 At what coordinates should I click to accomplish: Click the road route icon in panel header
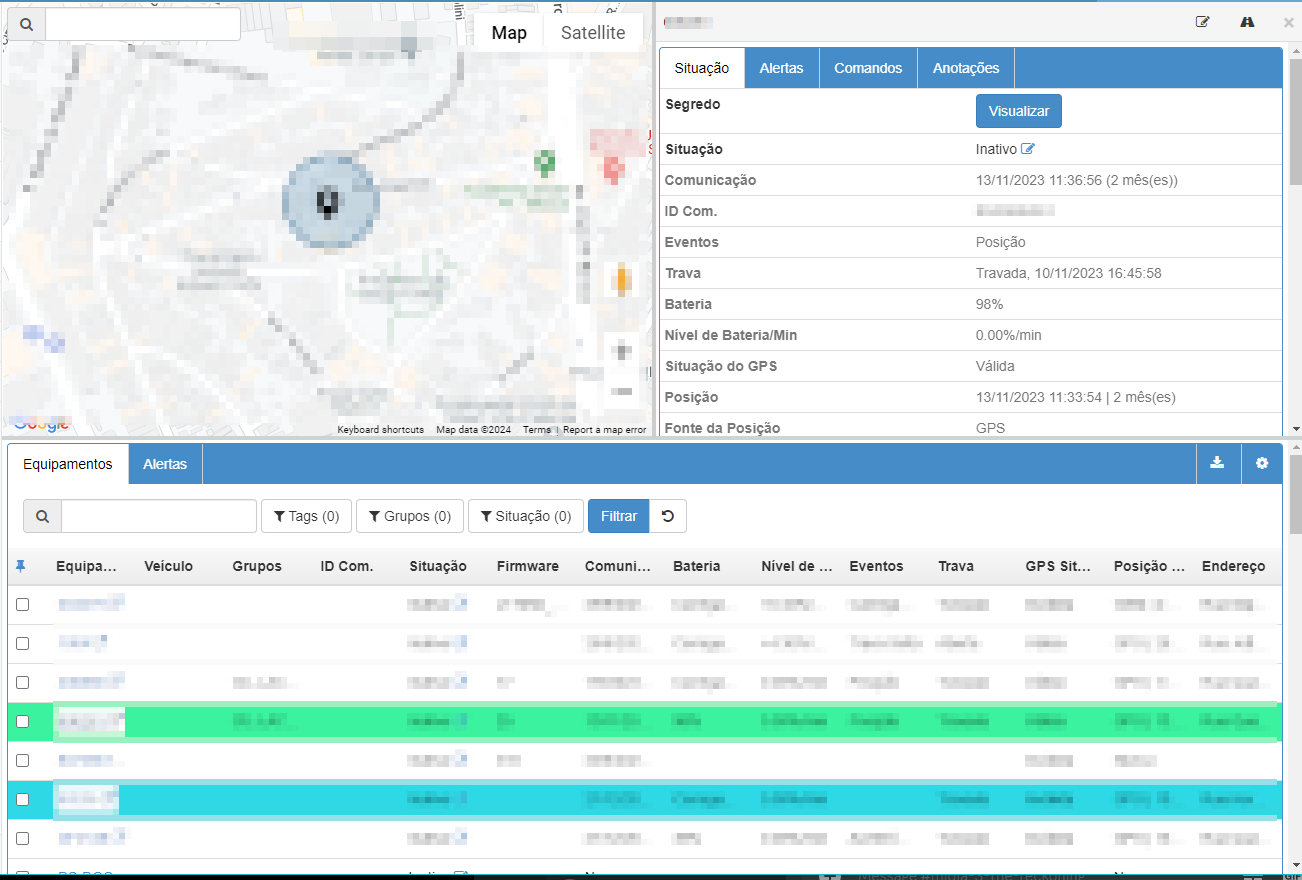pos(1247,22)
